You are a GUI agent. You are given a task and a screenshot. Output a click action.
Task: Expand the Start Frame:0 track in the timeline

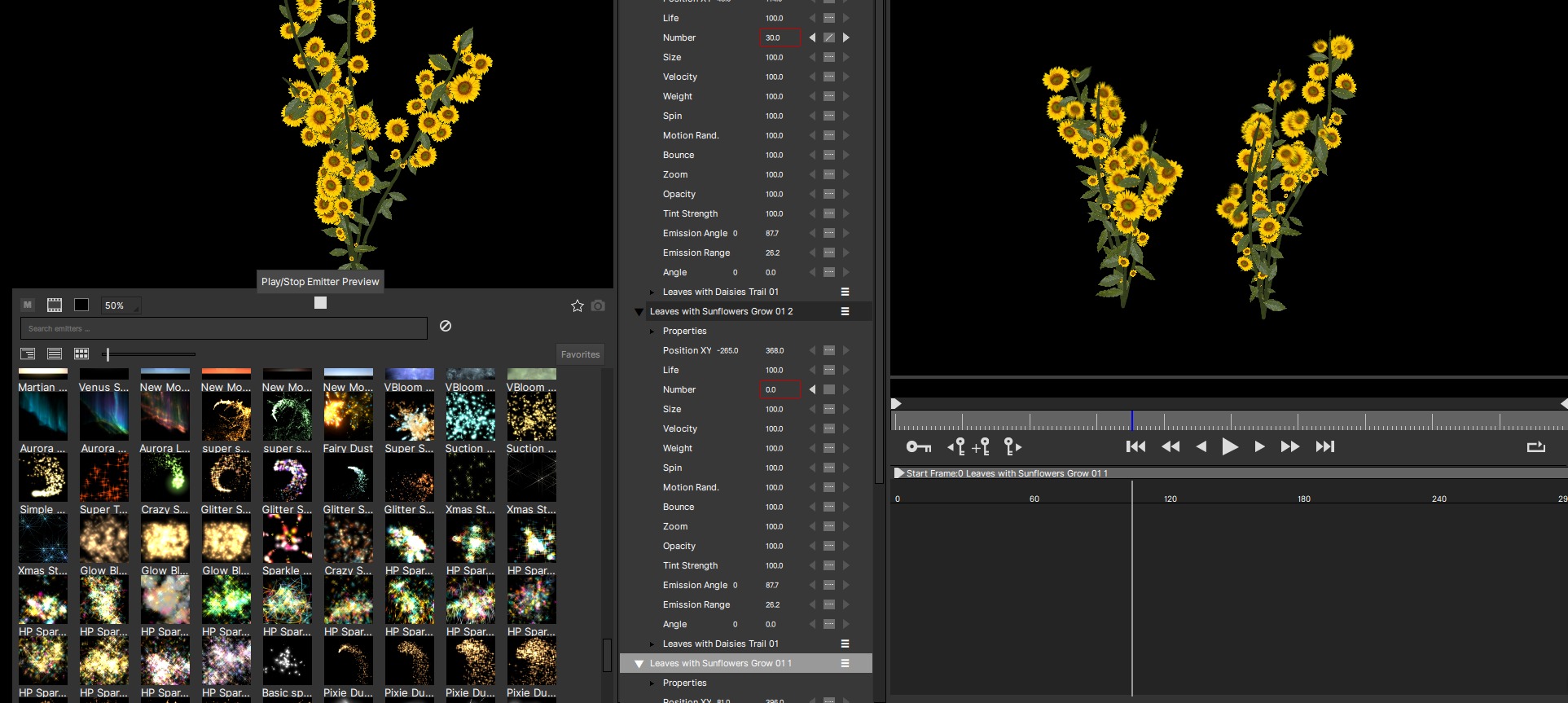click(899, 473)
